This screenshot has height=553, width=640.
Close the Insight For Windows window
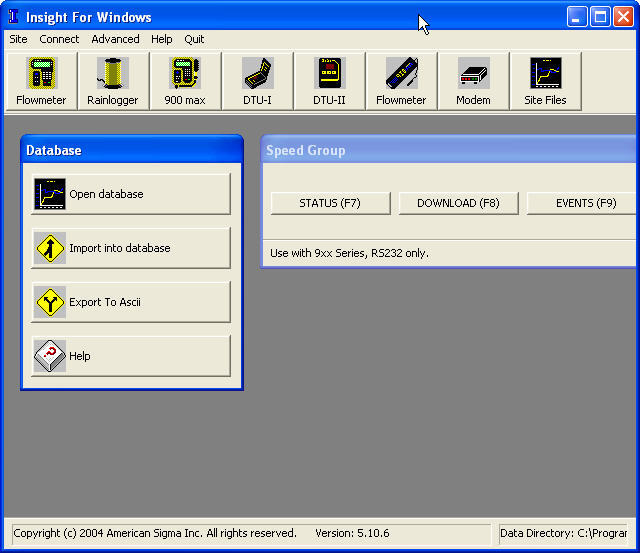pos(623,17)
